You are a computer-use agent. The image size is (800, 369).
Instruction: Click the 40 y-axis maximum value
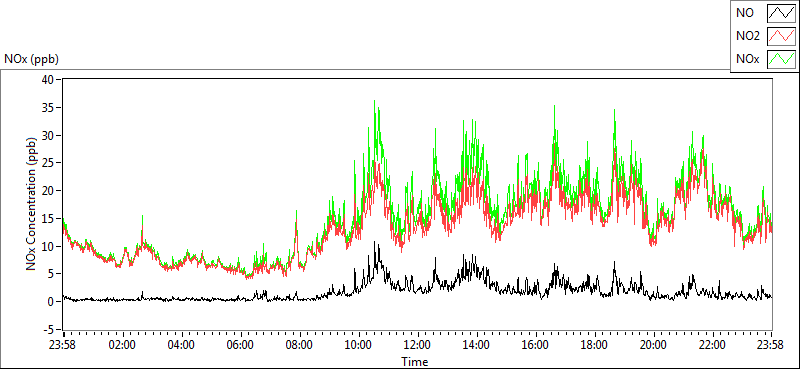[x=48, y=80]
